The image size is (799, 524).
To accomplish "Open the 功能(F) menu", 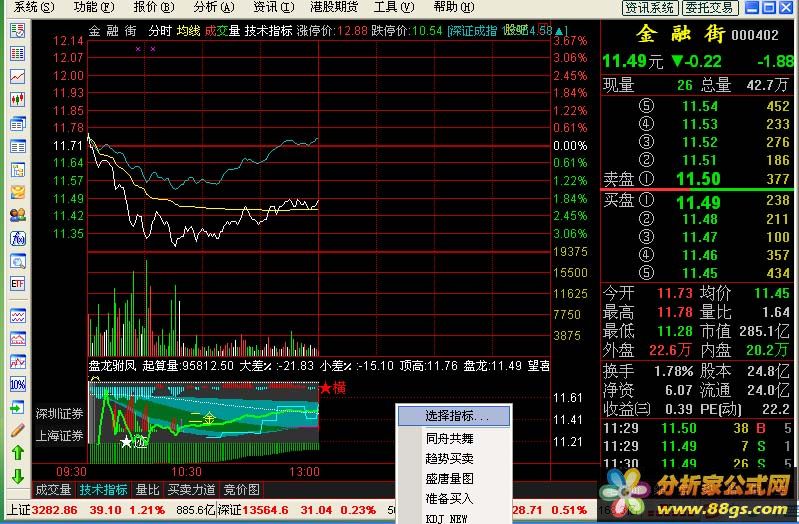I will (94, 7).
